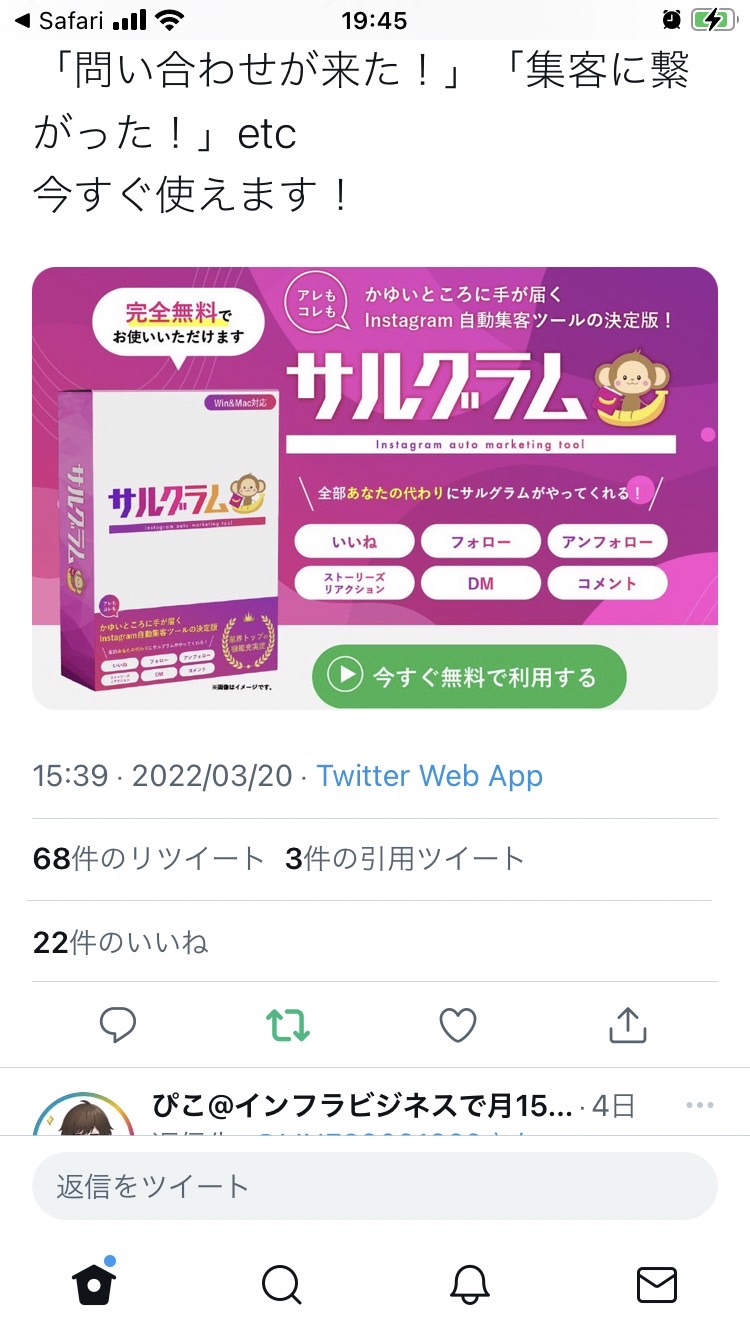Tap the 返信をツイート reply field
This screenshot has height=1334, width=750.
click(x=375, y=1187)
